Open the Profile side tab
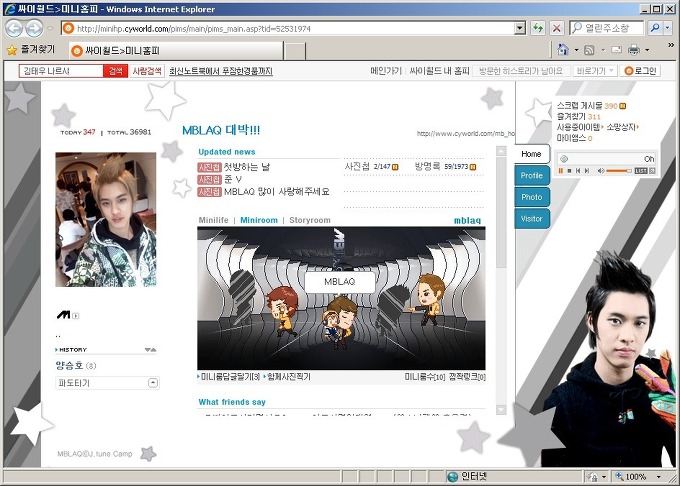This screenshot has height=486, width=680. 532,176
